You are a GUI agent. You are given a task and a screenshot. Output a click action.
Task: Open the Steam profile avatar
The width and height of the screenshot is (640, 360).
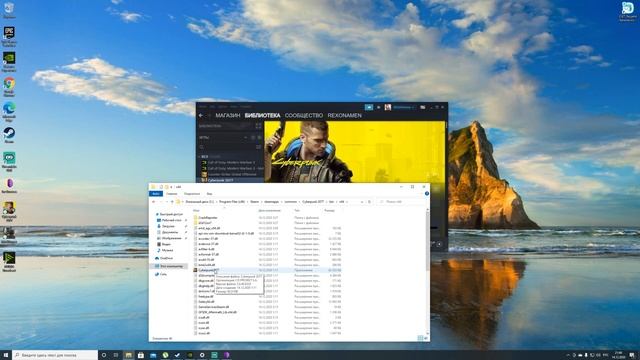[388, 107]
